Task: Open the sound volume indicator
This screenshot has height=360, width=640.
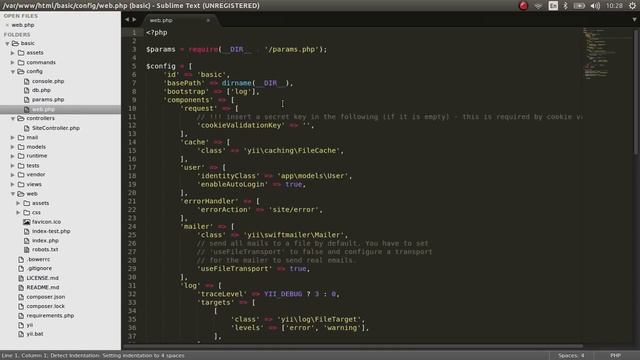Action: pos(596,6)
